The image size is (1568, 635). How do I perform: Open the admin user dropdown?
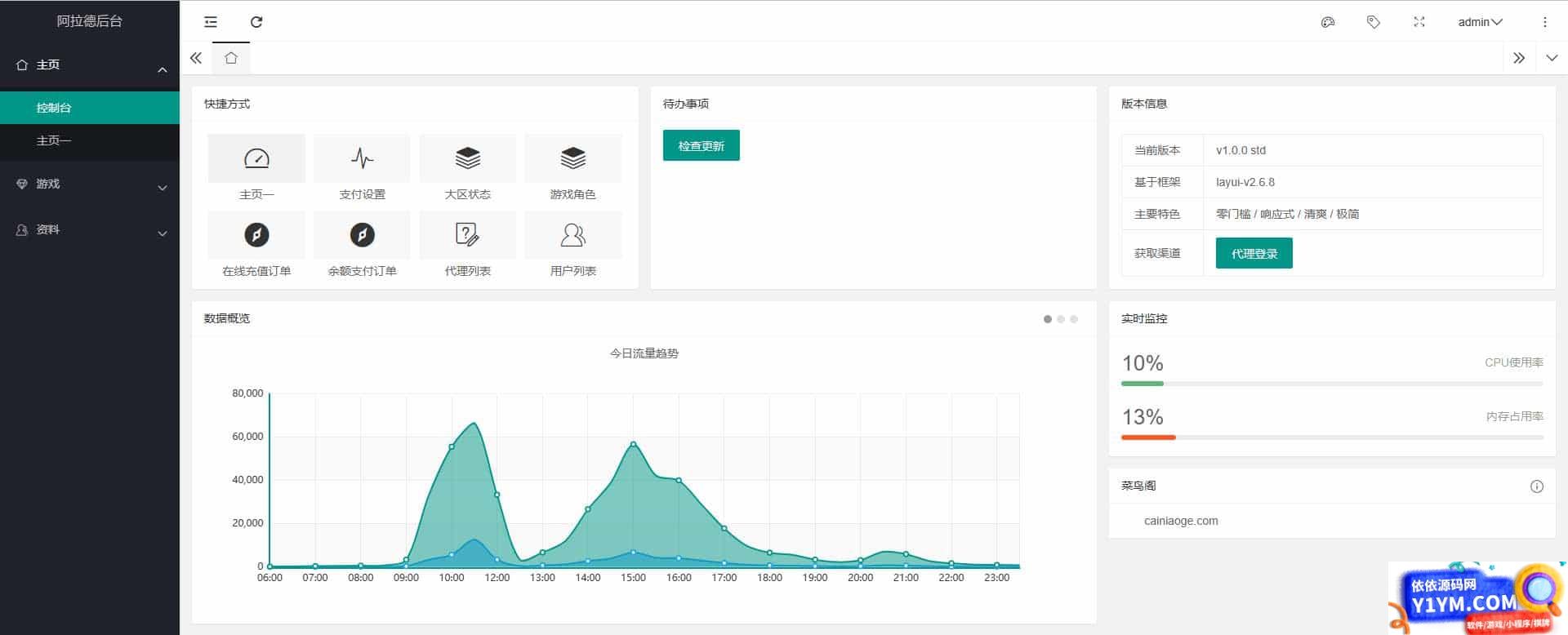[1480, 22]
